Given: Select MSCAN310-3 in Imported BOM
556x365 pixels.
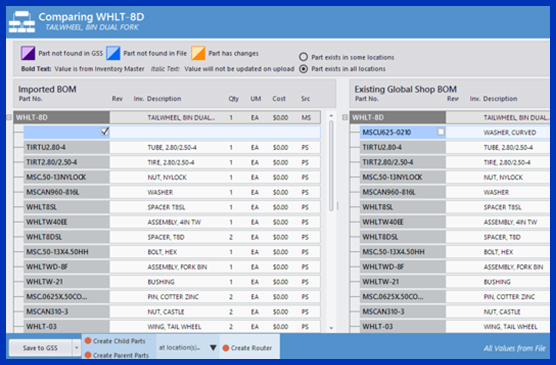Looking at the screenshot, I should click(66, 311).
